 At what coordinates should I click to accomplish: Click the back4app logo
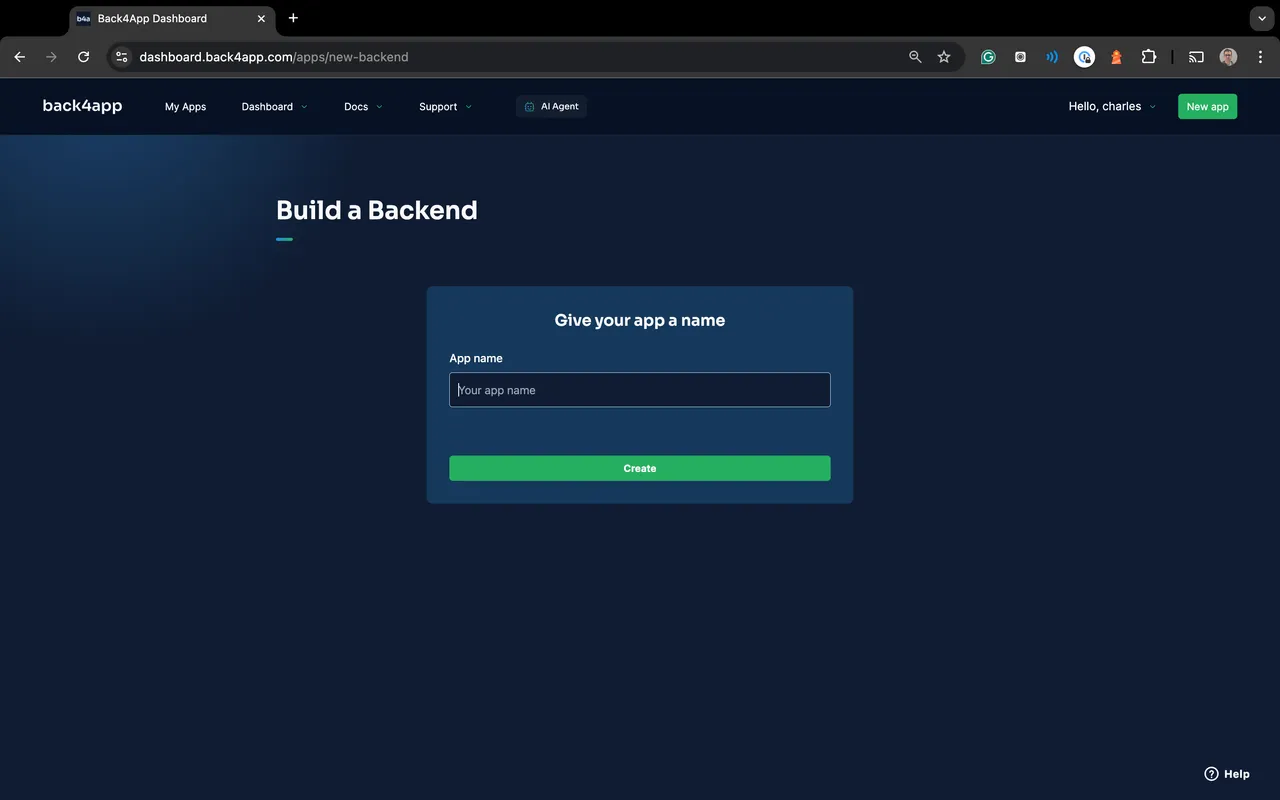(x=82, y=105)
